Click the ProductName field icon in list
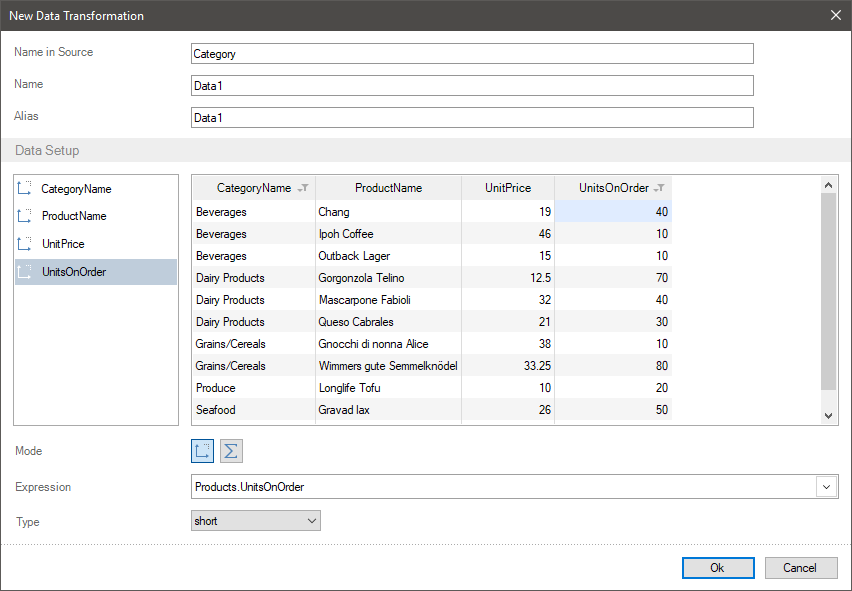Viewport: 852px width, 591px height. (25, 216)
